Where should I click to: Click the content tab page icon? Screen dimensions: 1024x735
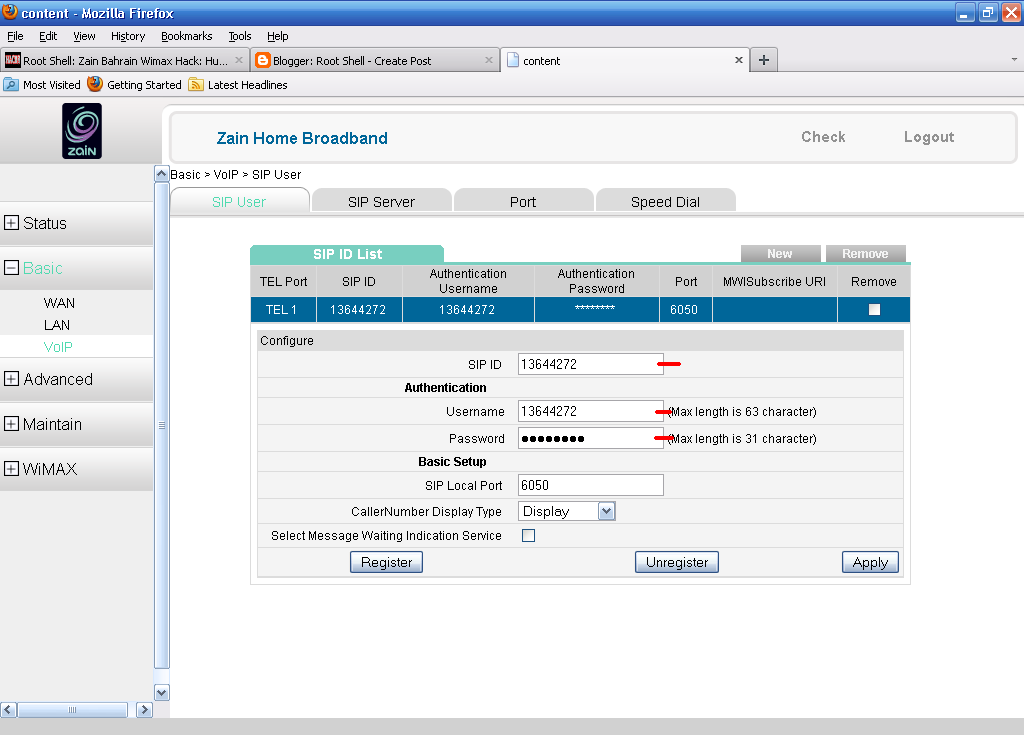tap(513, 61)
